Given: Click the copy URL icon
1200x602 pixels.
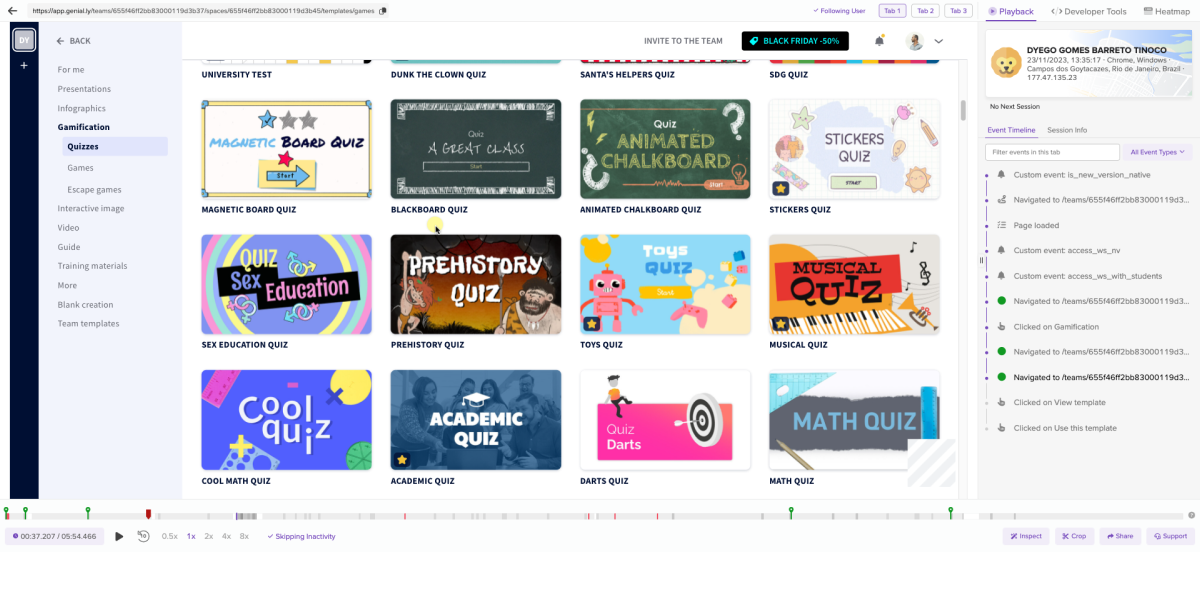Looking at the screenshot, I should point(384,11).
